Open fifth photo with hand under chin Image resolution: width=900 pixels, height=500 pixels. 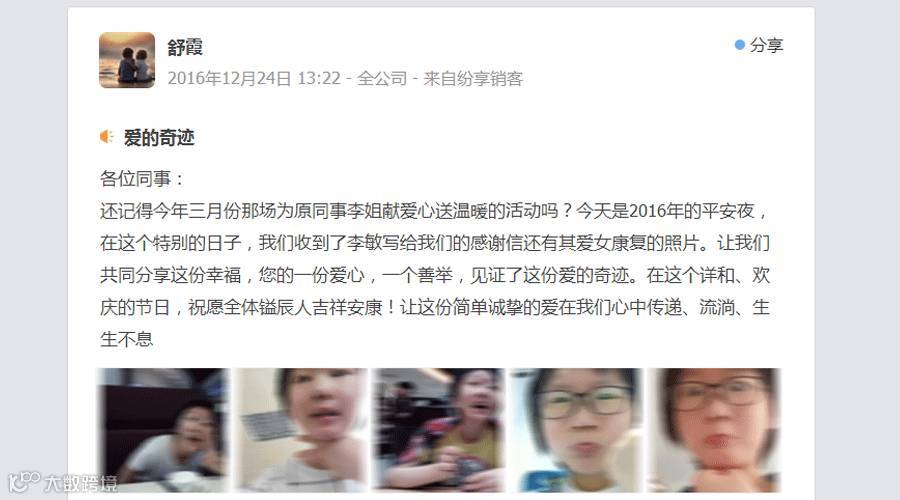[x=714, y=430]
